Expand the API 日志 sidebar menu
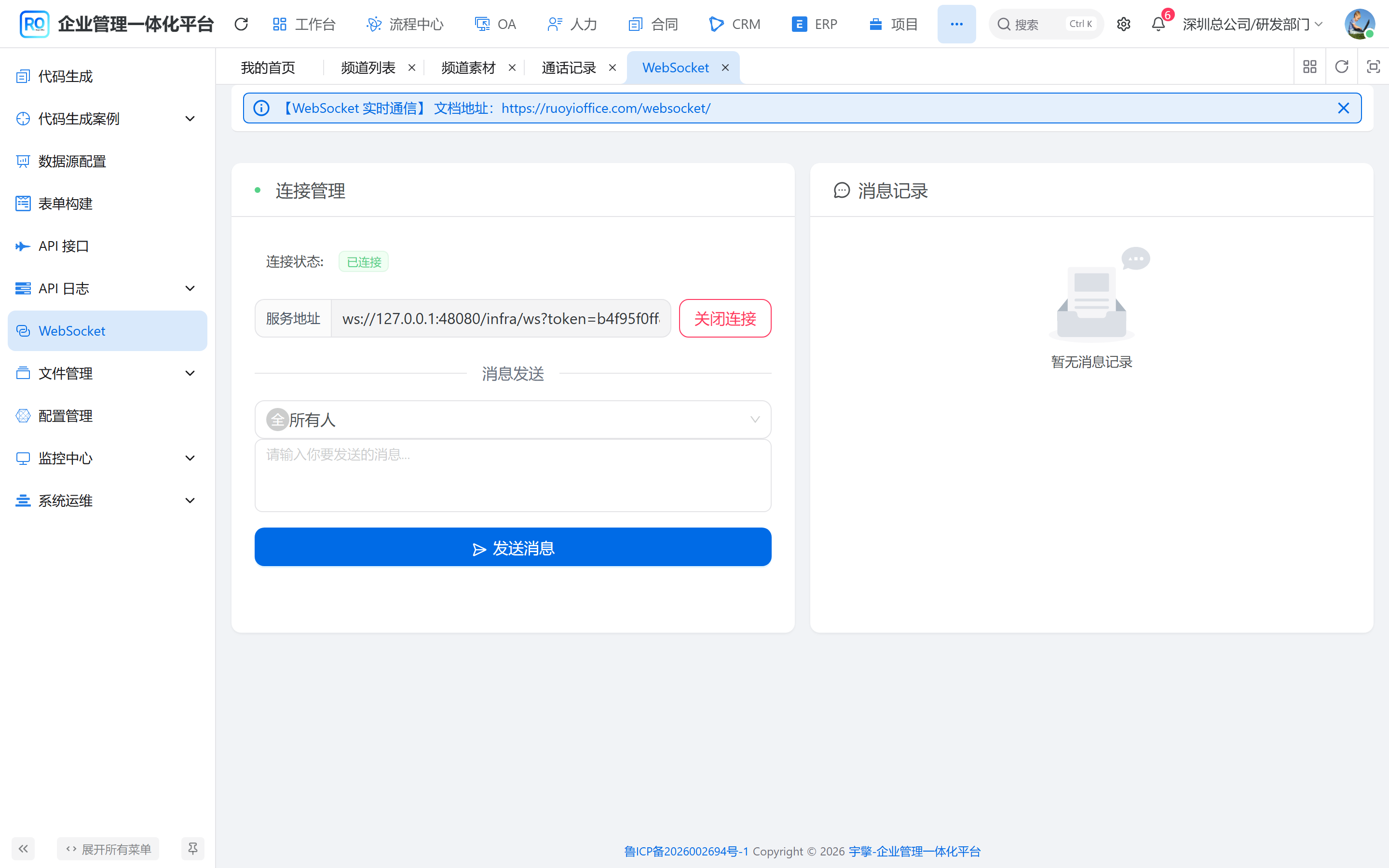 point(108,289)
